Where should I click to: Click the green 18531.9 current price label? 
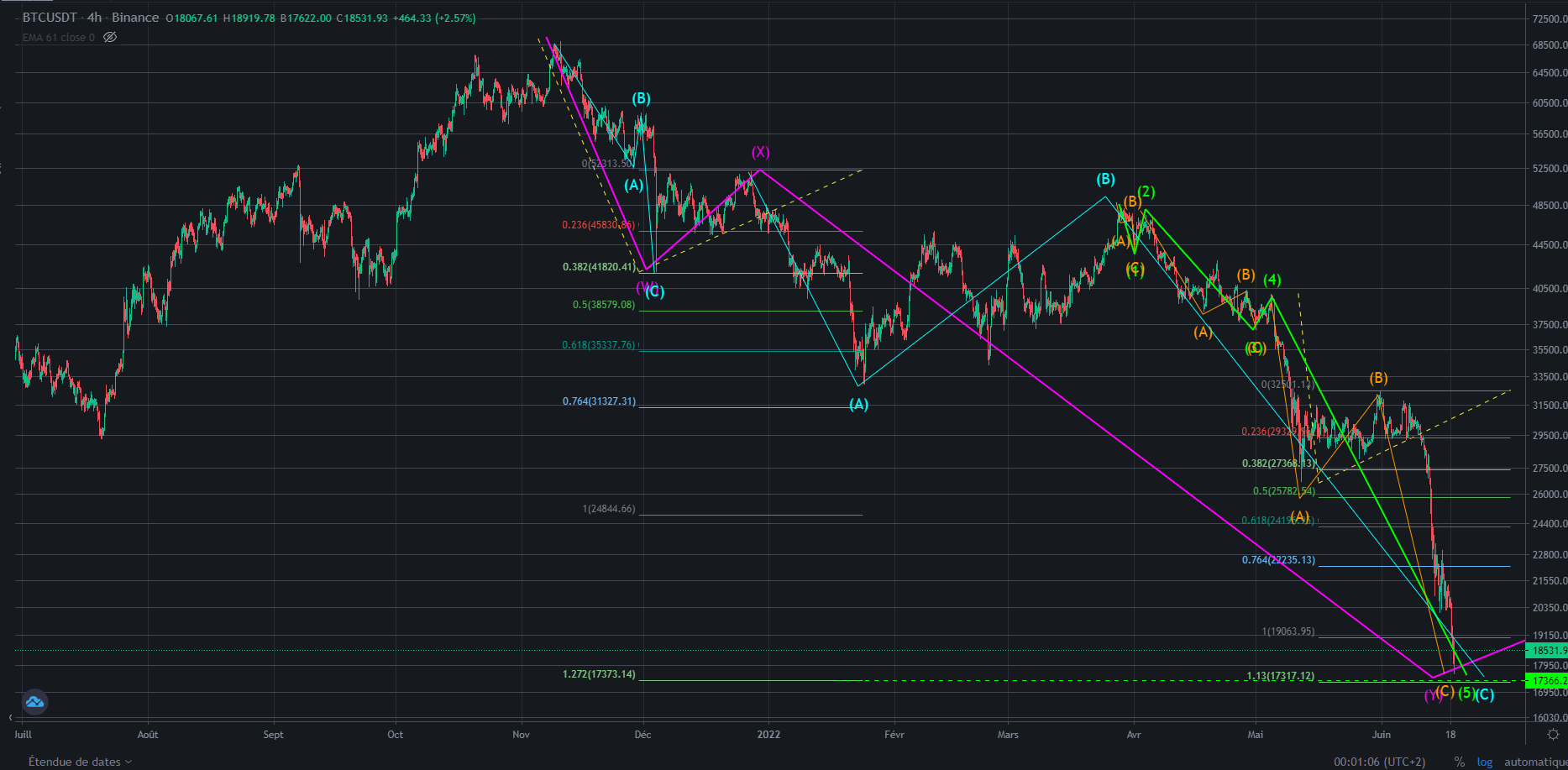click(x=1547, y=650)
